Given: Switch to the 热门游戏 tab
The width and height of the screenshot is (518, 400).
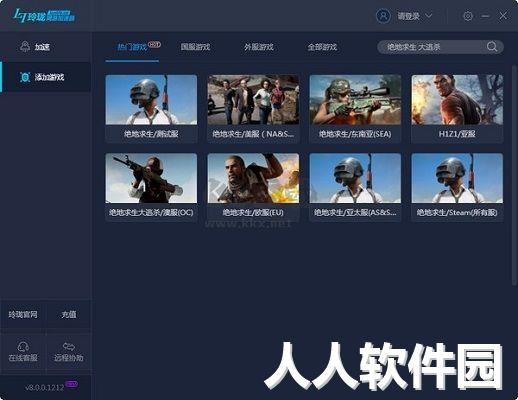Looking at the screenshot, I should [132, 47].
